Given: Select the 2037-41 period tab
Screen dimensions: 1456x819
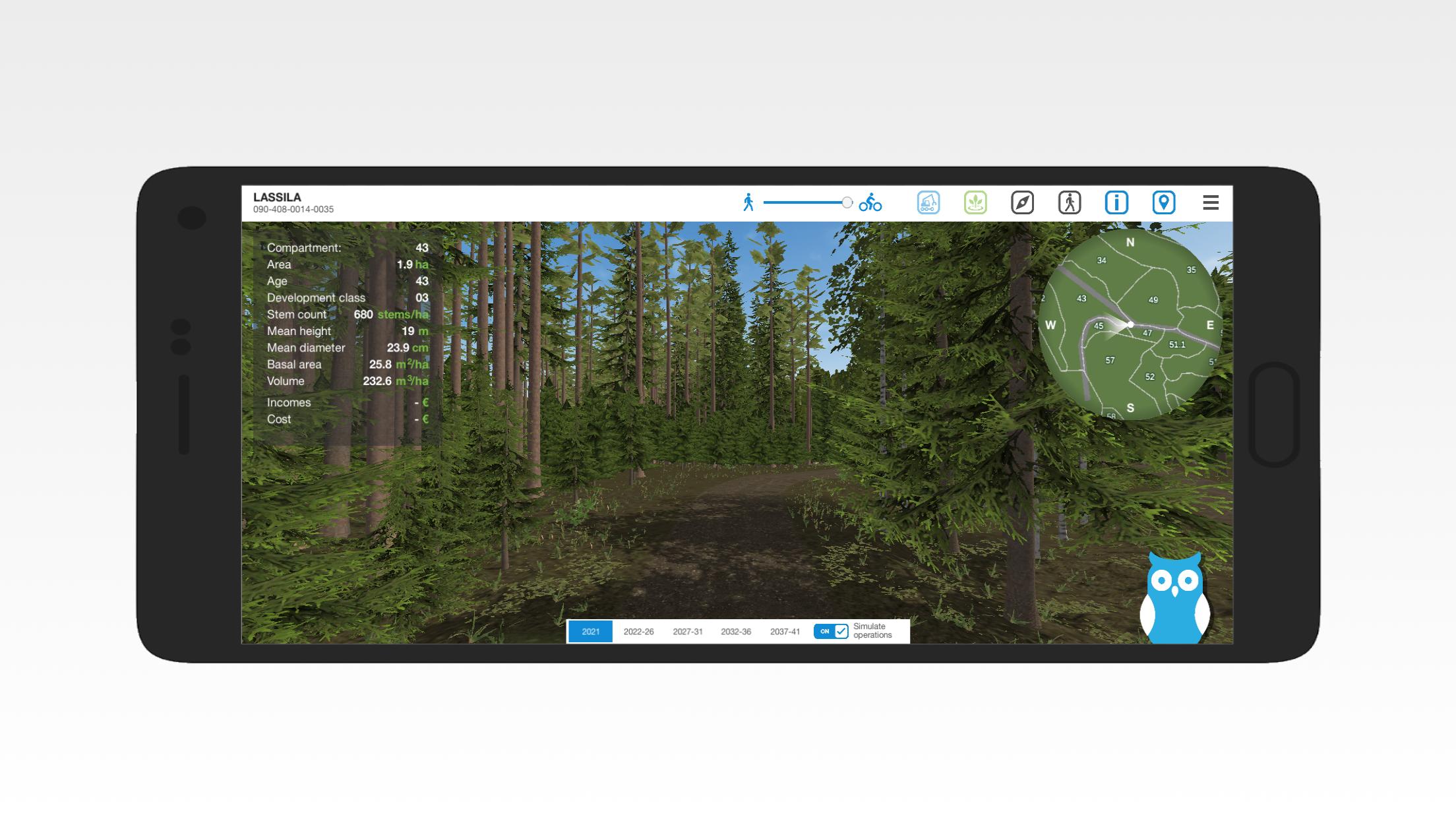Looking at the screenshot, I should point(785,632).
